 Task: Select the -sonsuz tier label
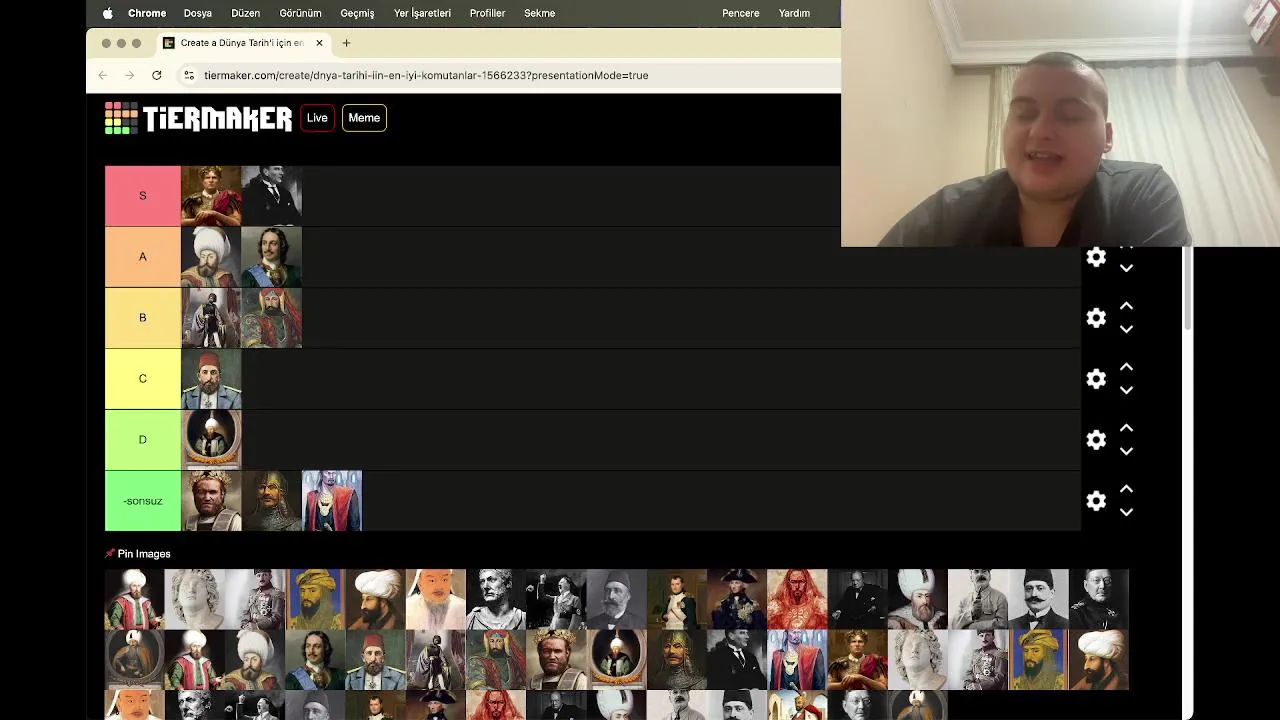[x=143, y=501]
